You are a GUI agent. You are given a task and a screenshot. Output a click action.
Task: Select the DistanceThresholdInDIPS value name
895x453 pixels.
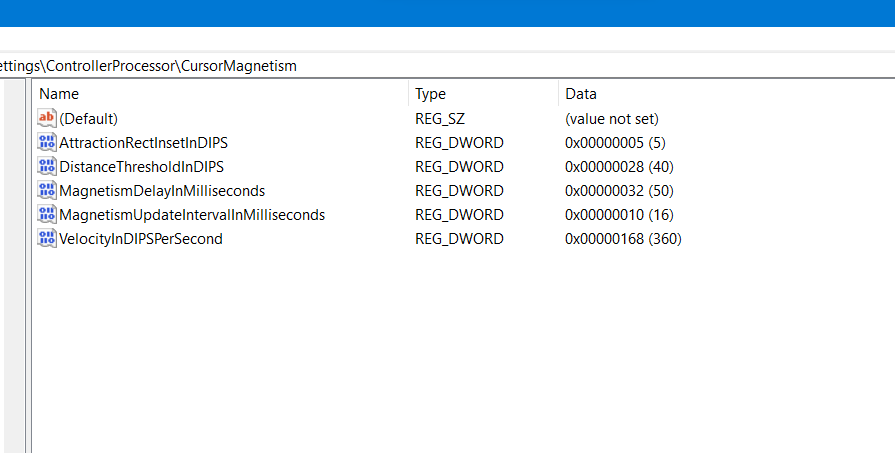coord(141,167)
